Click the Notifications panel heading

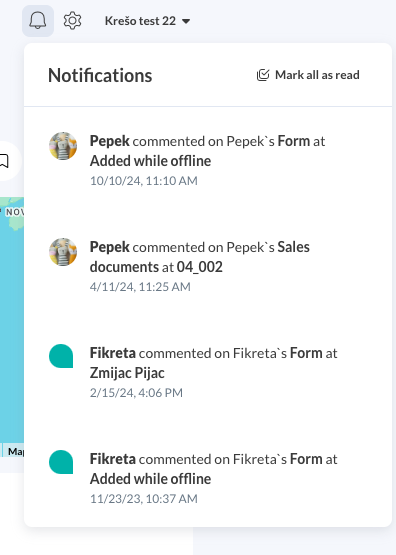(100, 75)
